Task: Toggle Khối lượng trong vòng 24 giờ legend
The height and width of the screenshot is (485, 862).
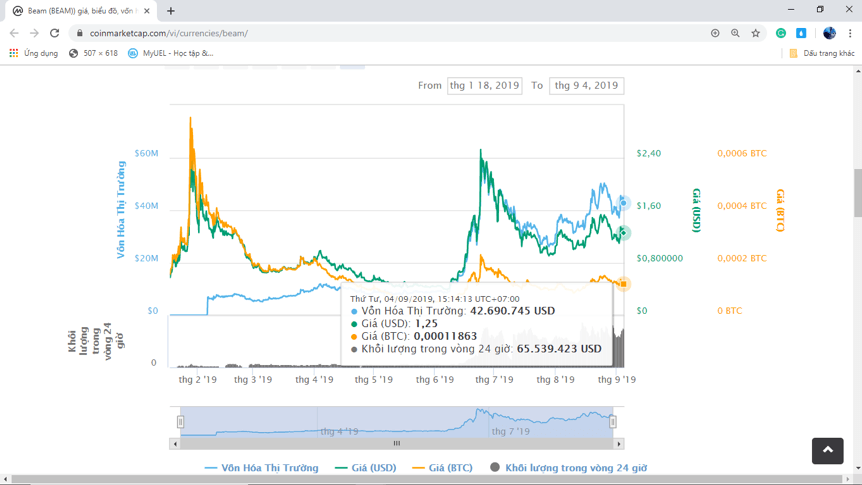Action: coord(568,467)
